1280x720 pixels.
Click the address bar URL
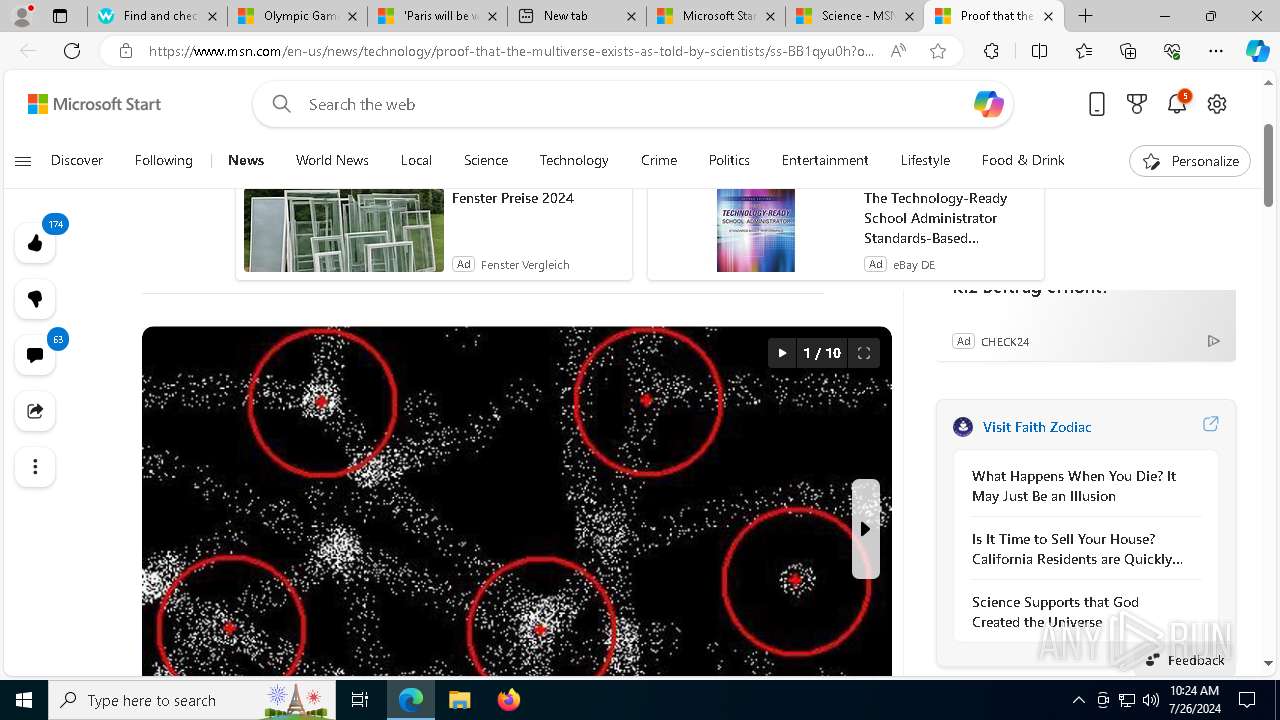tap(510, 51)
